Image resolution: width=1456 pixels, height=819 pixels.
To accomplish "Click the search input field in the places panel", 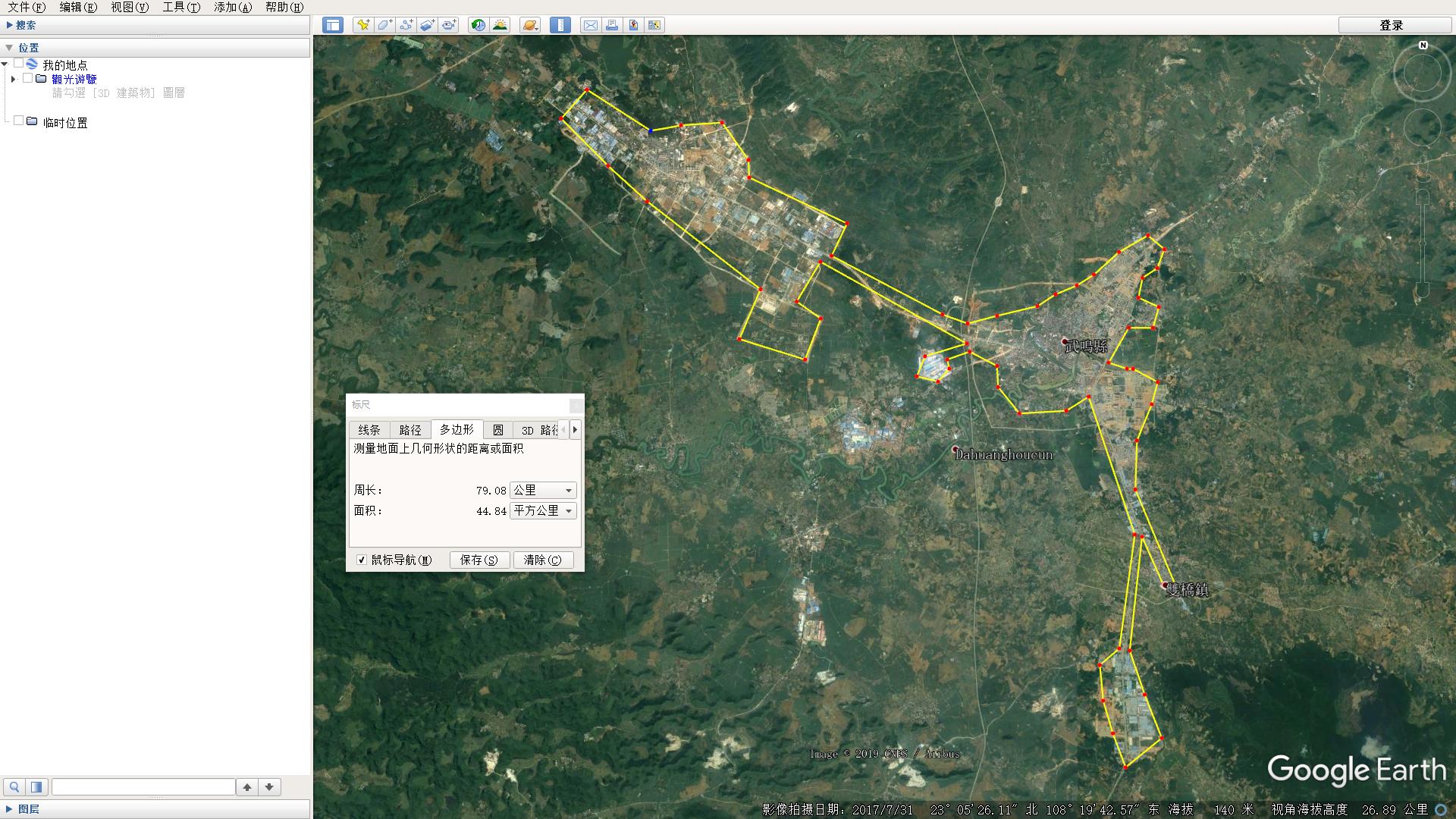I will (x=143, y=787).
